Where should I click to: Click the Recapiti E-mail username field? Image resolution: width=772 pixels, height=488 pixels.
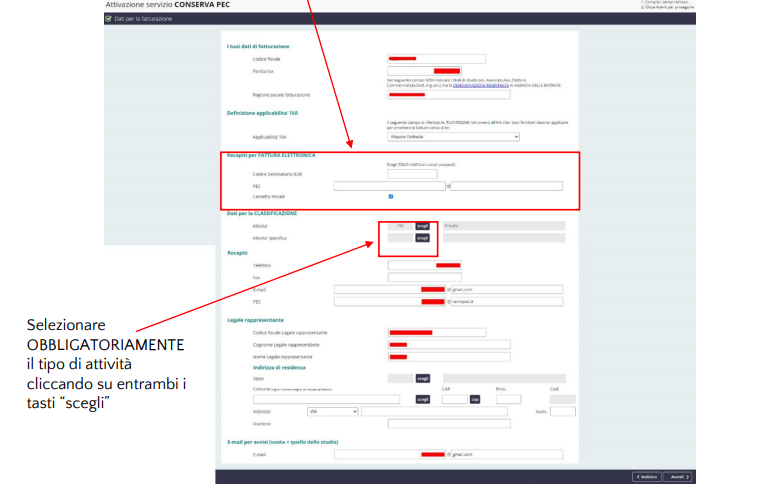390,290
